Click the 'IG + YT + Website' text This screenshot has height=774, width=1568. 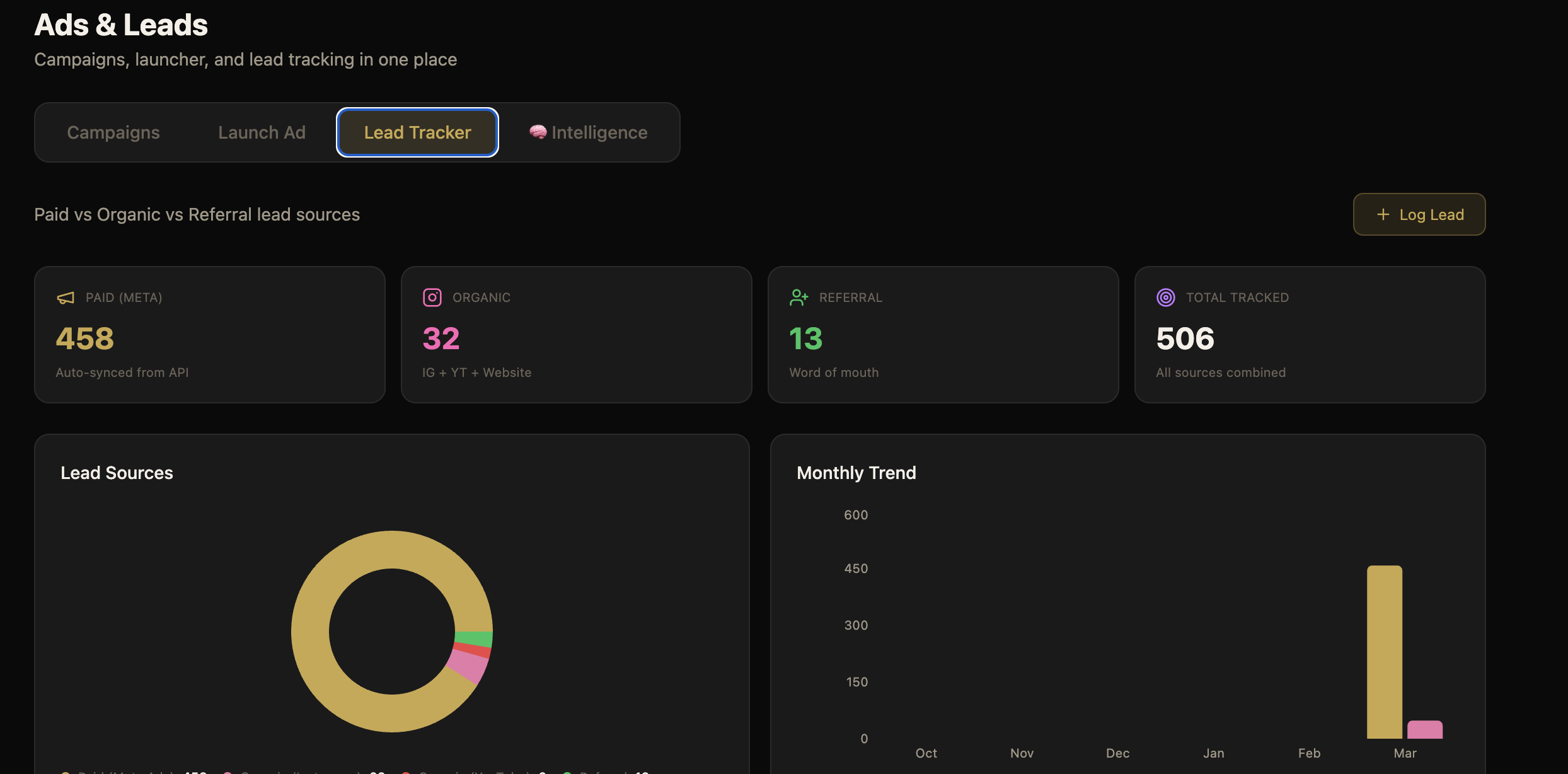(477, 373)
